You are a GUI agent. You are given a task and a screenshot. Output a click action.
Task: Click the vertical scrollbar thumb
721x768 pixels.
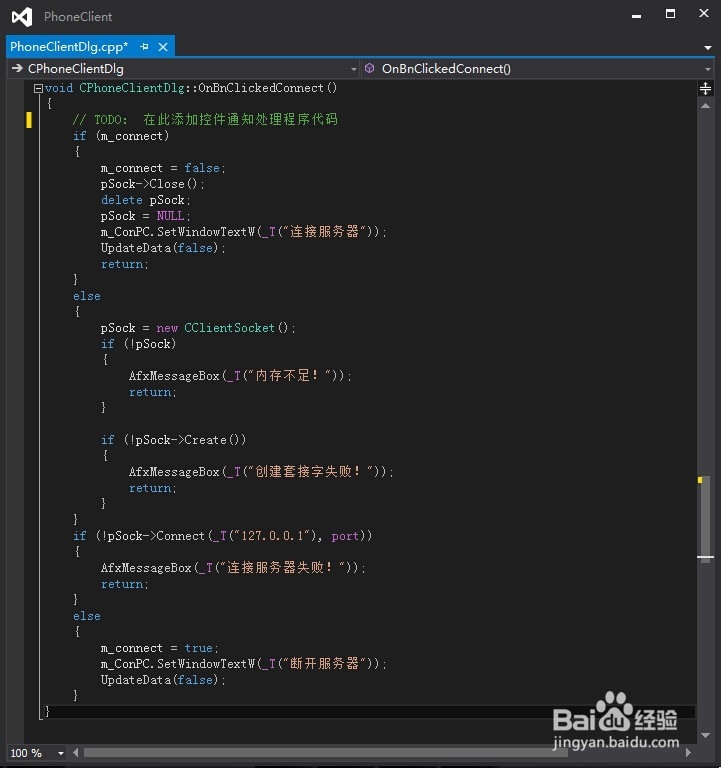pyautogui.click(x=706, y=518)
